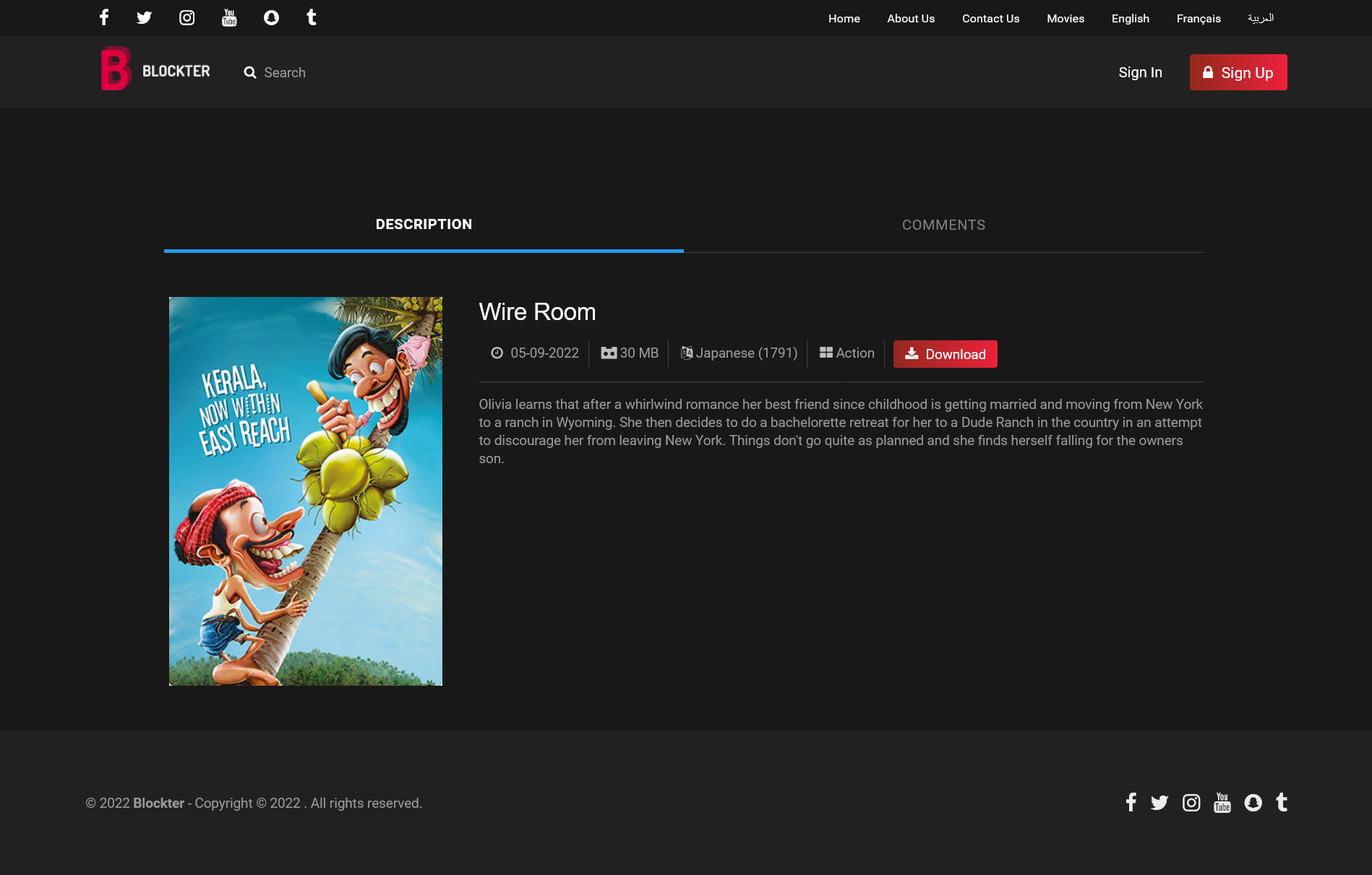
Task: Select the Description tab
Action: click(424, 225)
